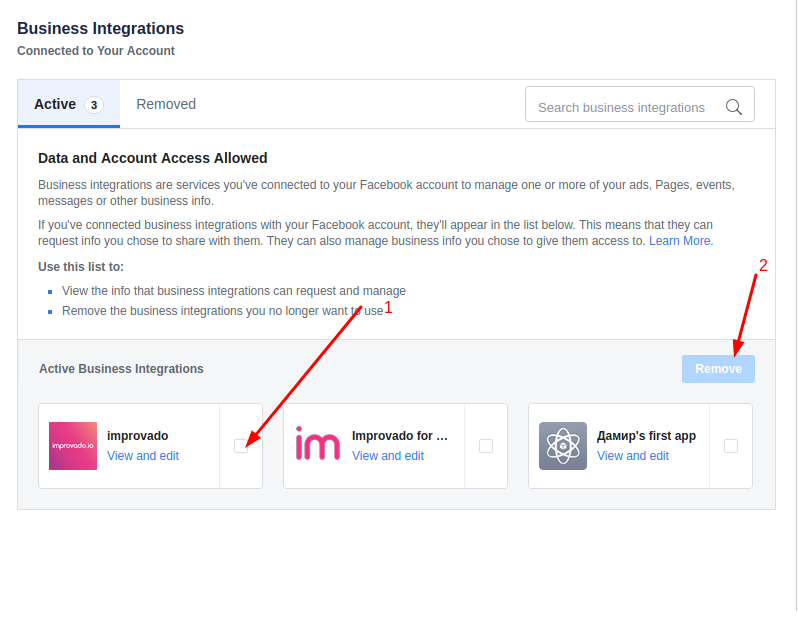This screenshot has height=631, width=798.
Task: Click the gray atom app icon
Action: tap(563, 446)
